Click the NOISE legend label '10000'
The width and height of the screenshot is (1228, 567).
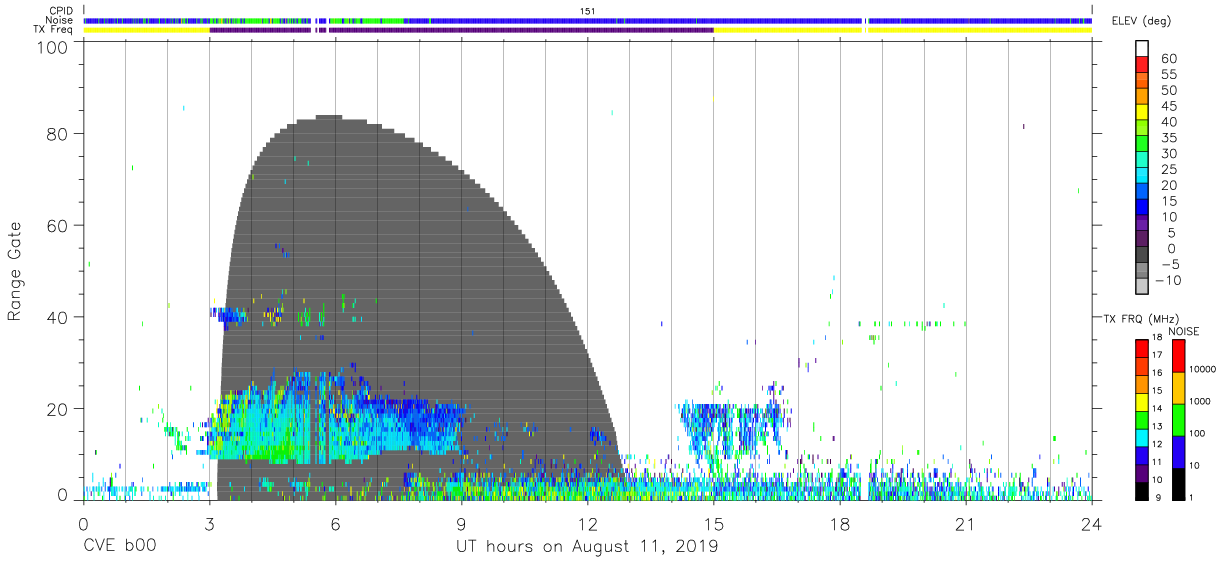1201,369
